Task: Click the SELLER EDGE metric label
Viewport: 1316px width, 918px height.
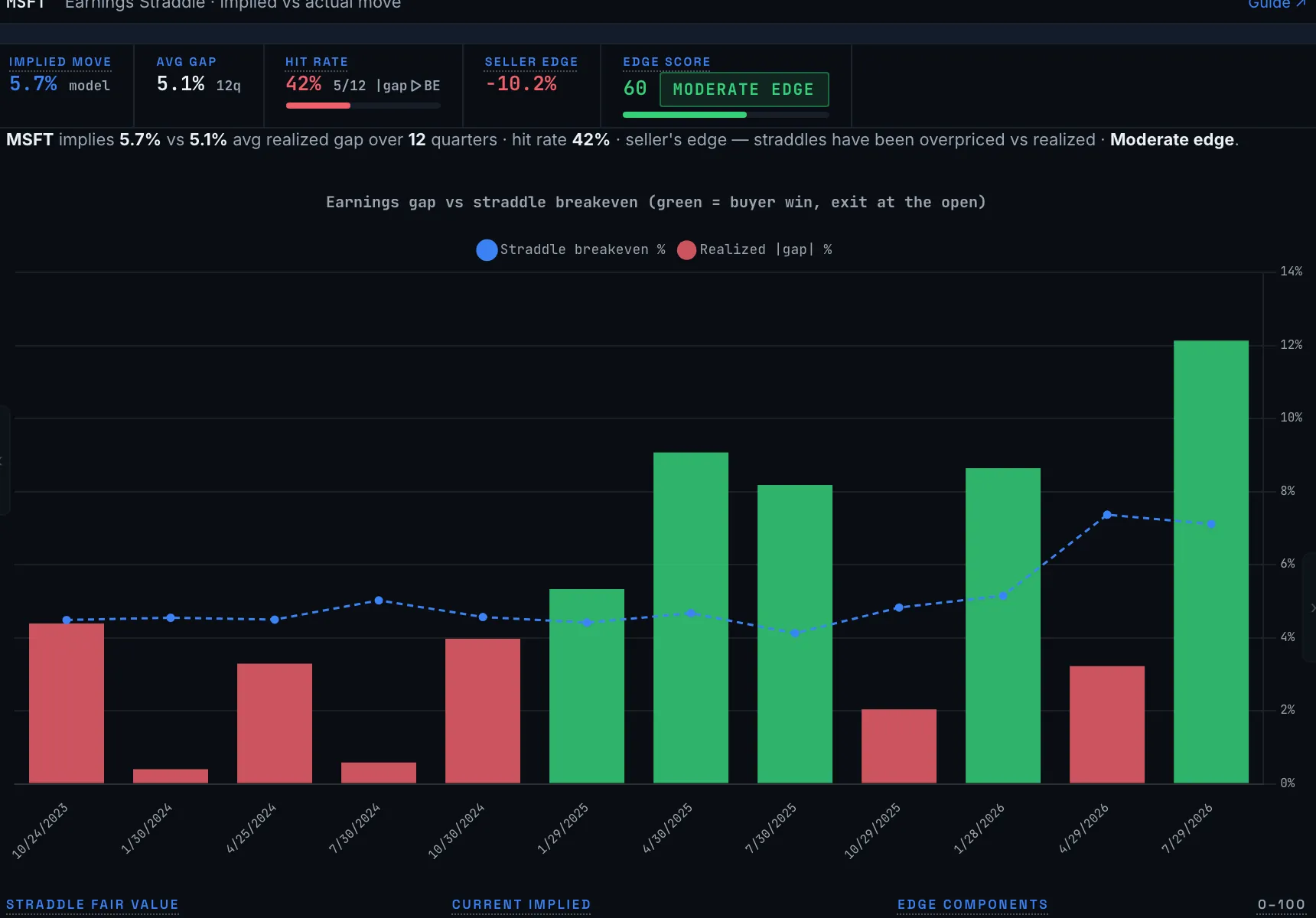Action: [531, 62]
